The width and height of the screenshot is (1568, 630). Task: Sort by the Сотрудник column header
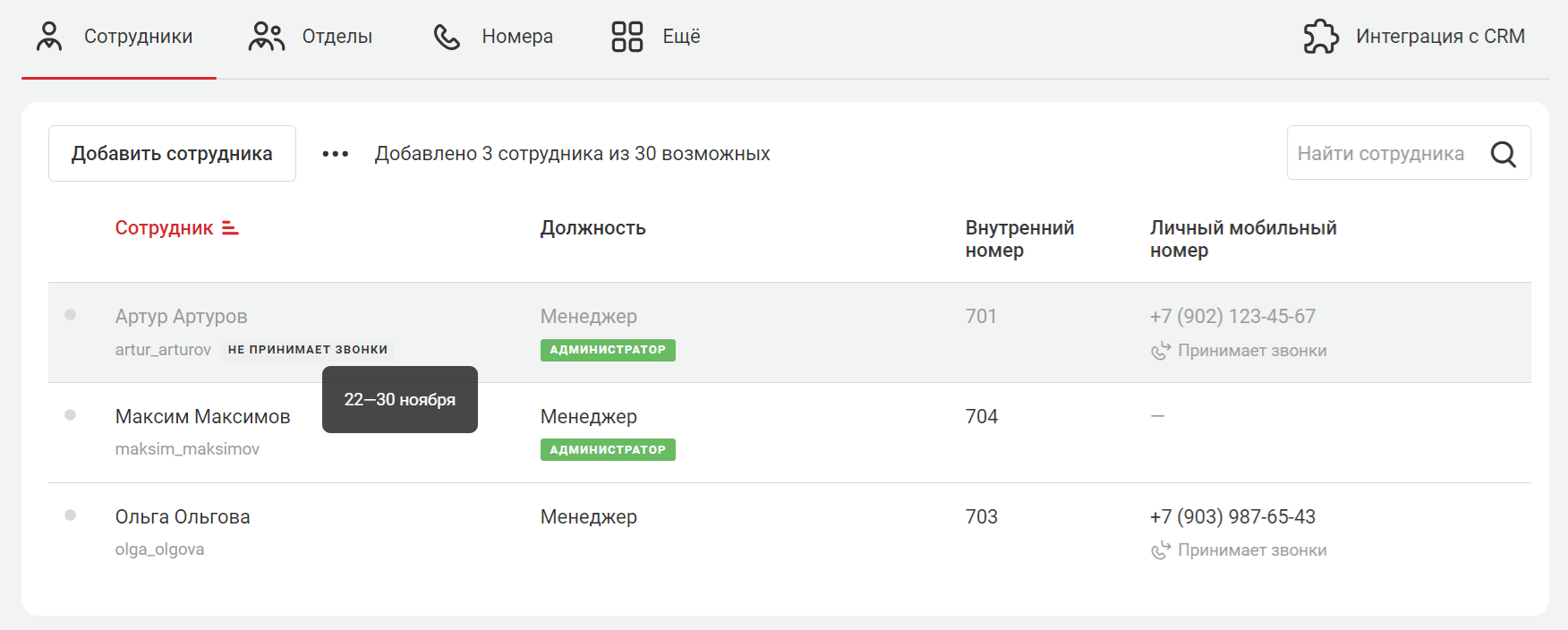(164, 228)
